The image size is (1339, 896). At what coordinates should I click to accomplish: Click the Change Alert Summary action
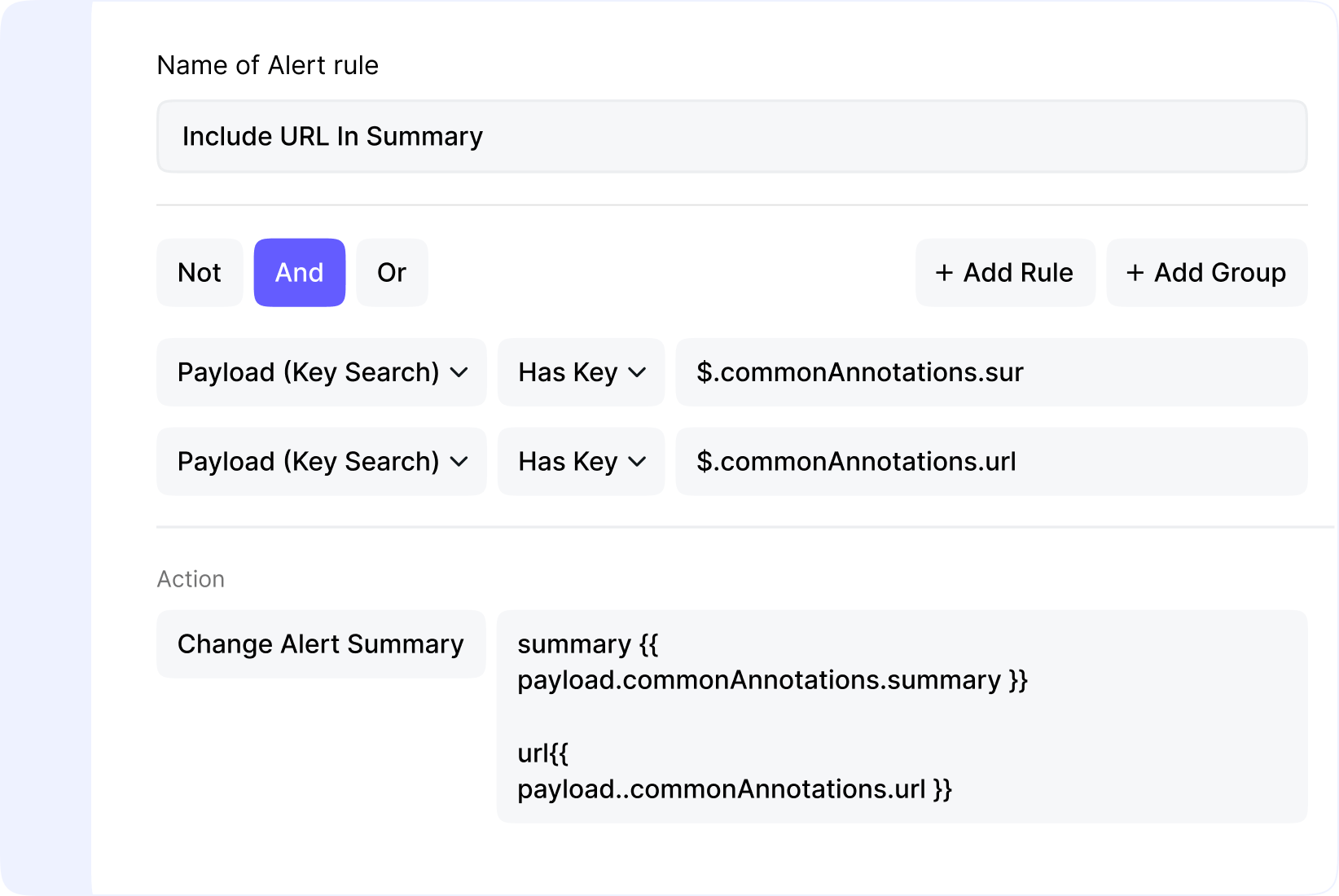point(321,644)
